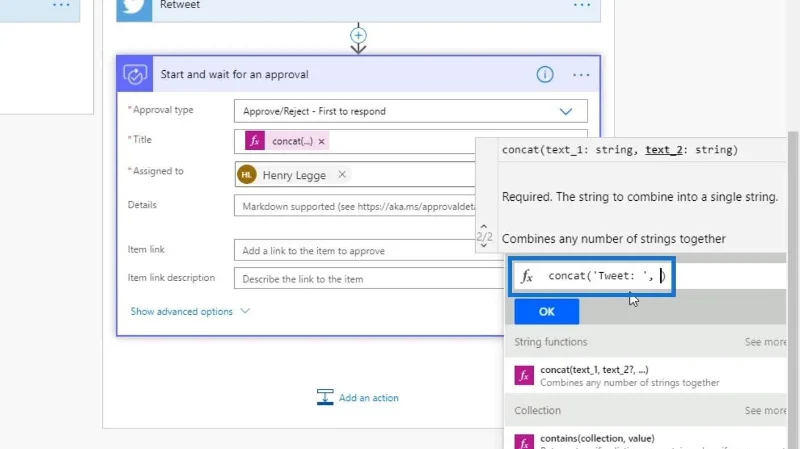
Task: Click the Item link description field
Action: pos(368,279)
